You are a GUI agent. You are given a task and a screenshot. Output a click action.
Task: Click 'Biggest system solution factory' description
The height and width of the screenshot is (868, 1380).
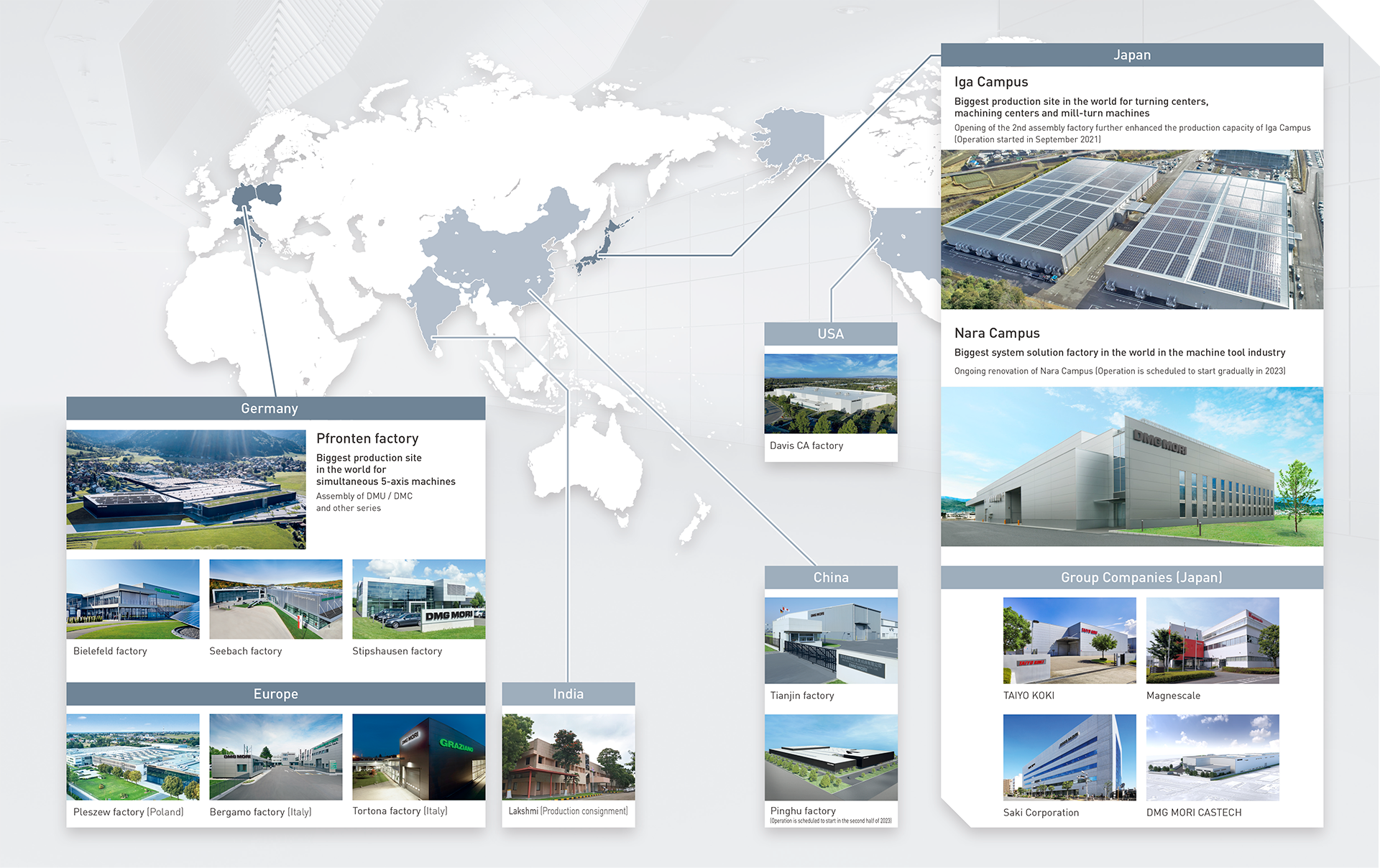click(x=1120, y=352)
